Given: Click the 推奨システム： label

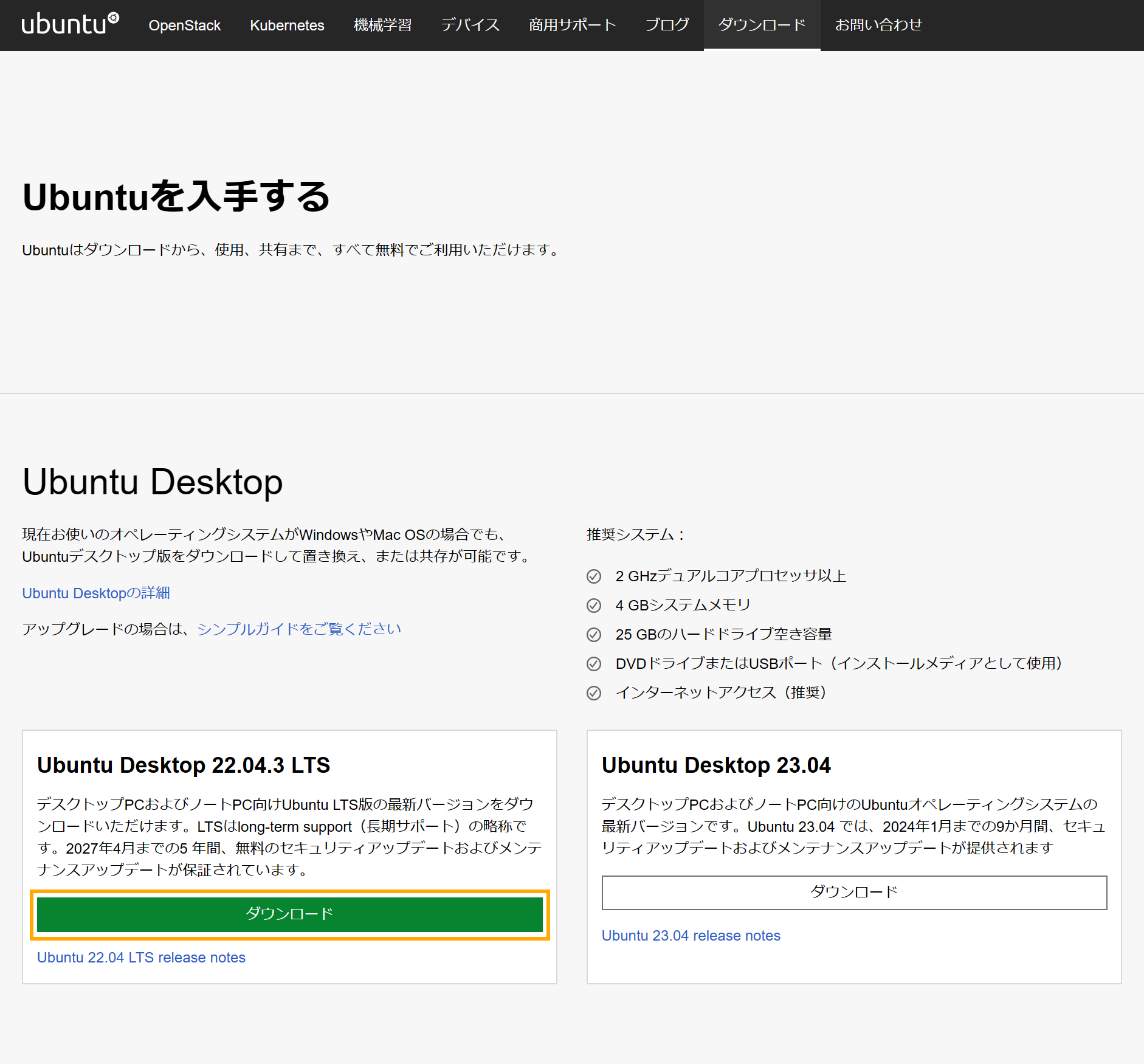Looking at the screenshot, I should 636,534.
